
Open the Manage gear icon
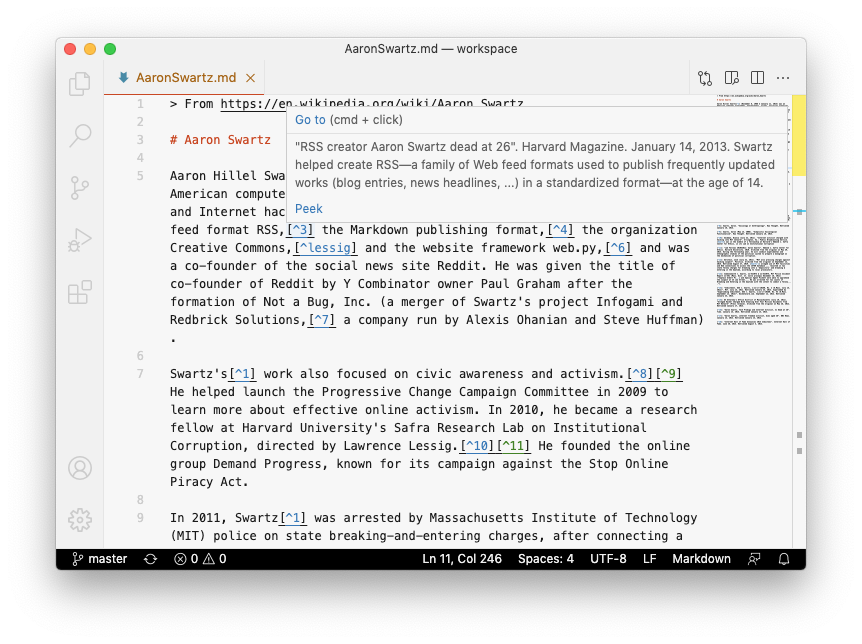click(80, 520)
